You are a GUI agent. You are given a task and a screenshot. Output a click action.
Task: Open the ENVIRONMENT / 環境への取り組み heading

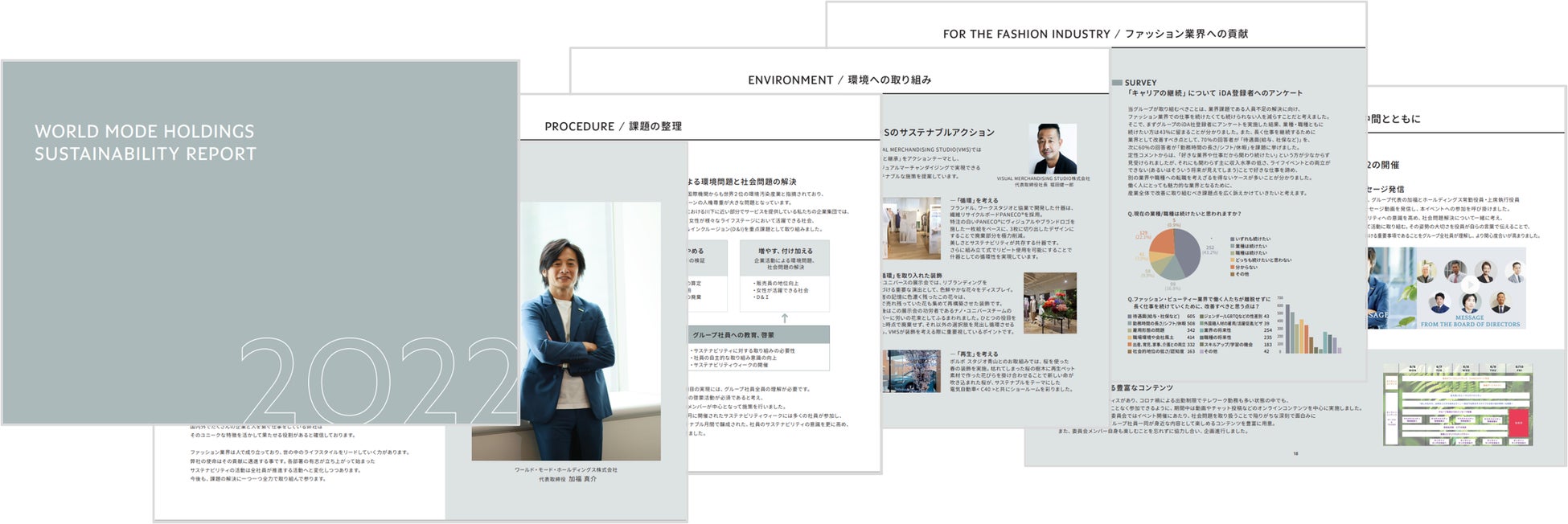[x=839, y=80]
